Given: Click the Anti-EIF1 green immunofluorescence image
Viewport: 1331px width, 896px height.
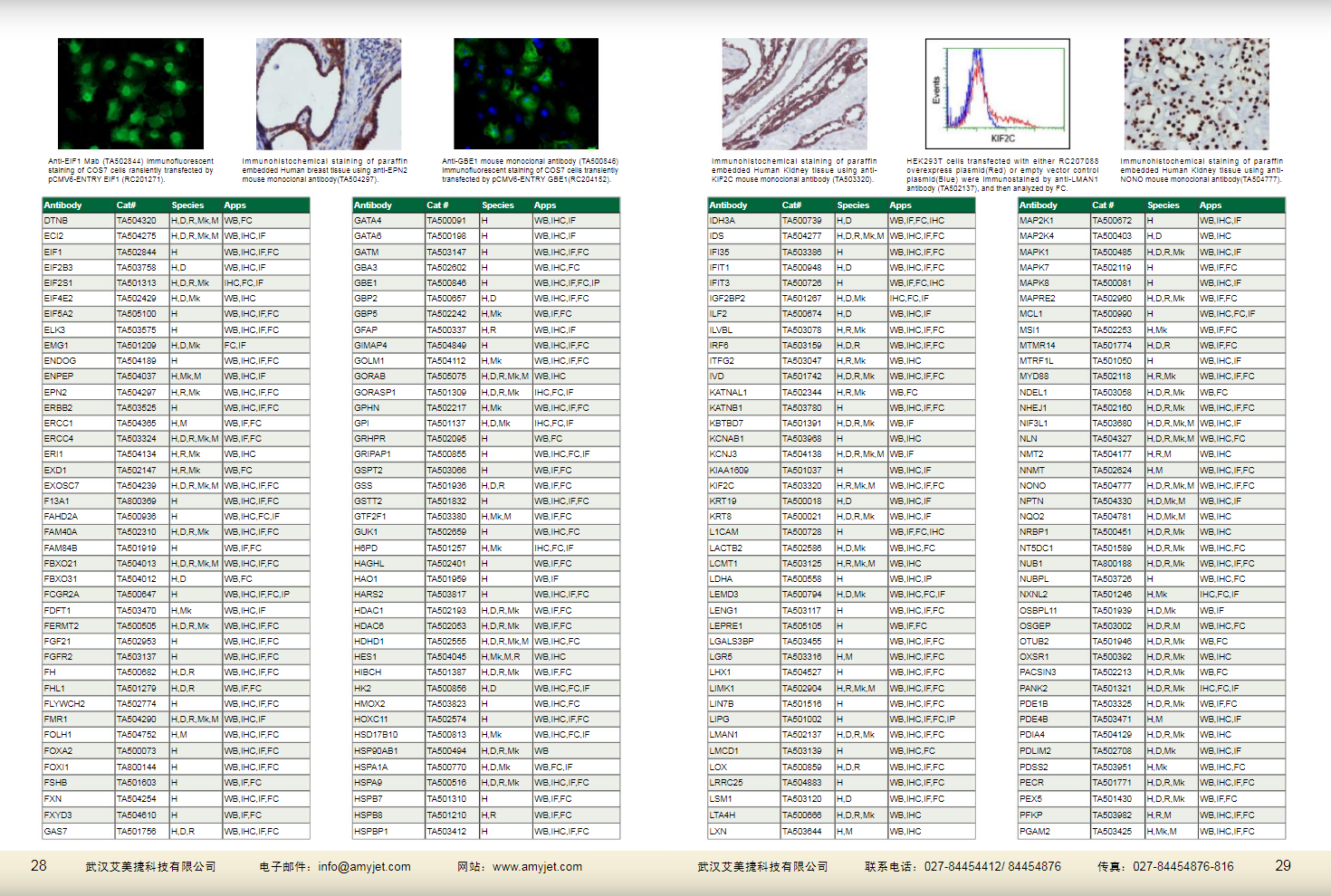Looking at the screenshot, I should (x=130, y=93).
